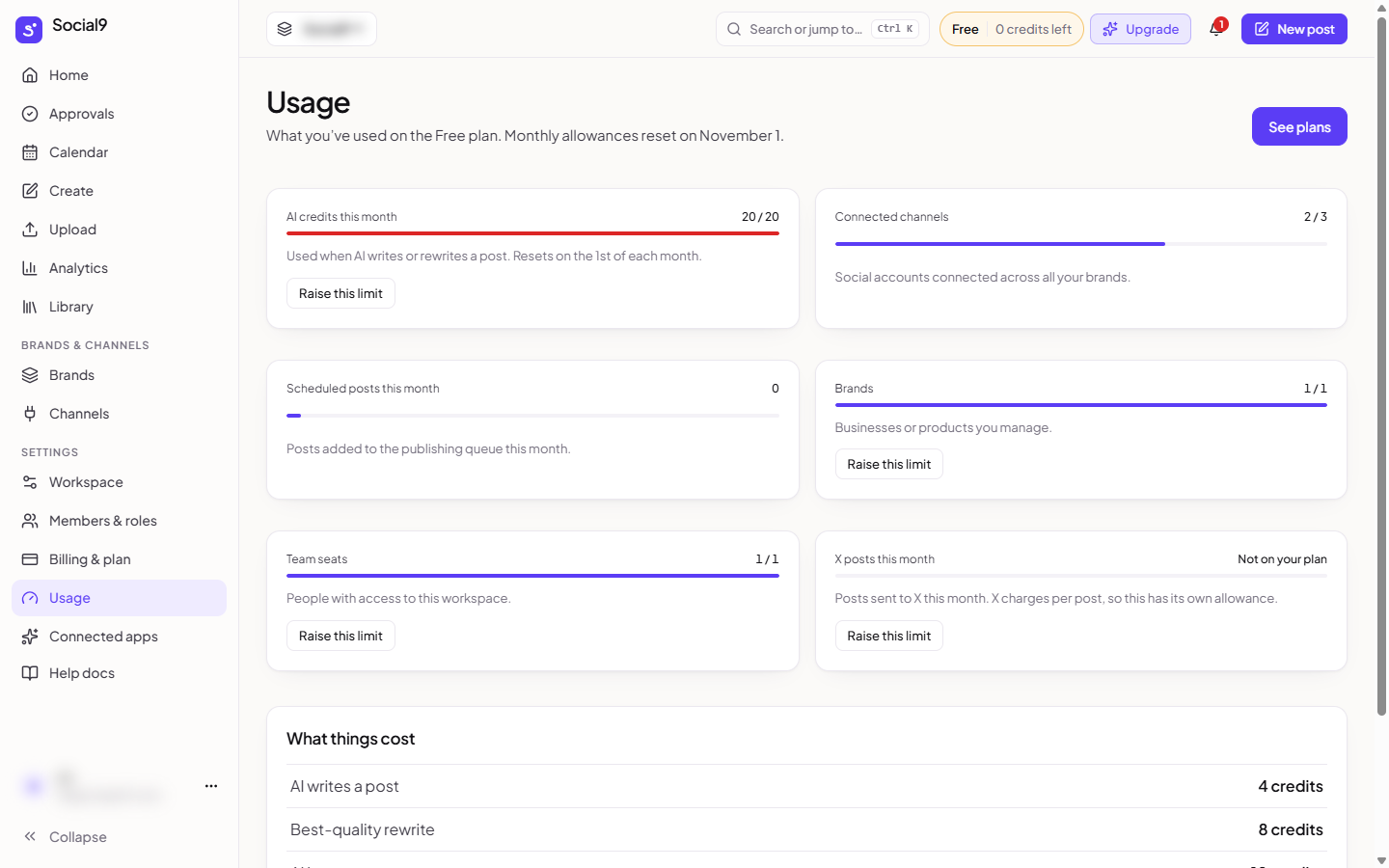1389x868 pixels.
Task: Click the Connected apps sparkle icon
Action: pos(30,637)
